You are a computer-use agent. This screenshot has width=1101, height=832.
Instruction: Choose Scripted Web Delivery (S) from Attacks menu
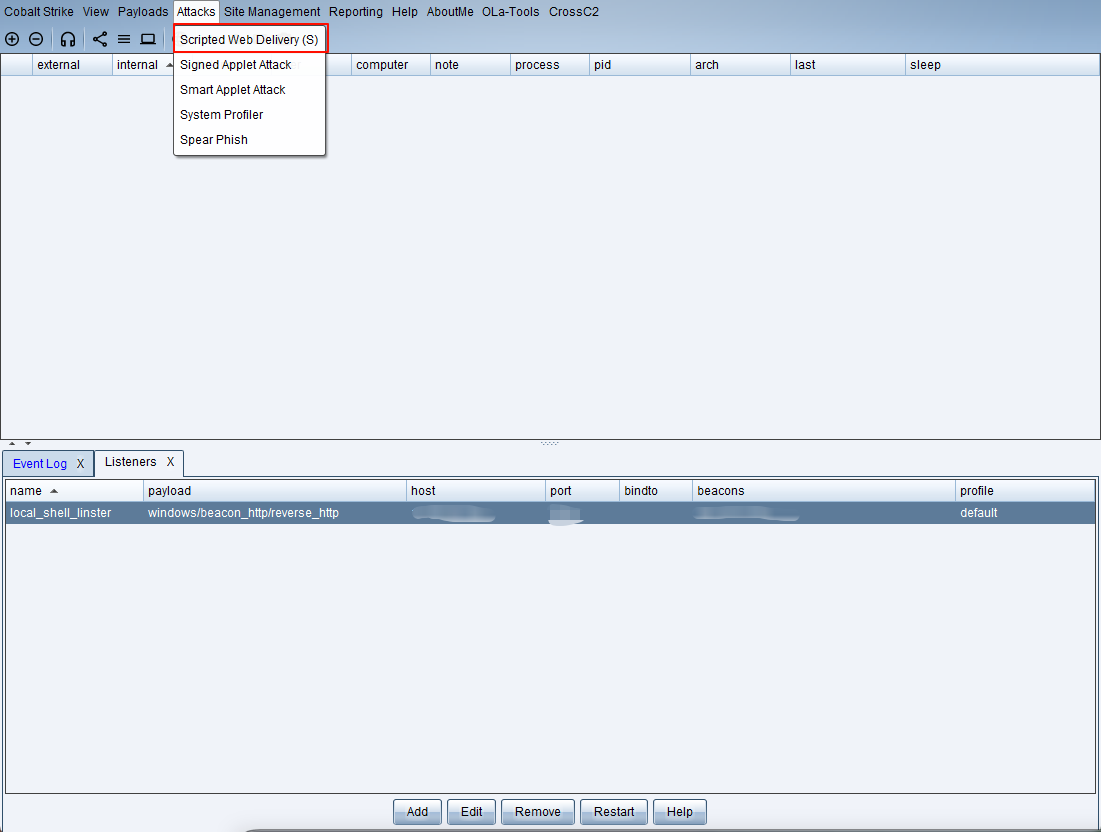pos(249,39)
